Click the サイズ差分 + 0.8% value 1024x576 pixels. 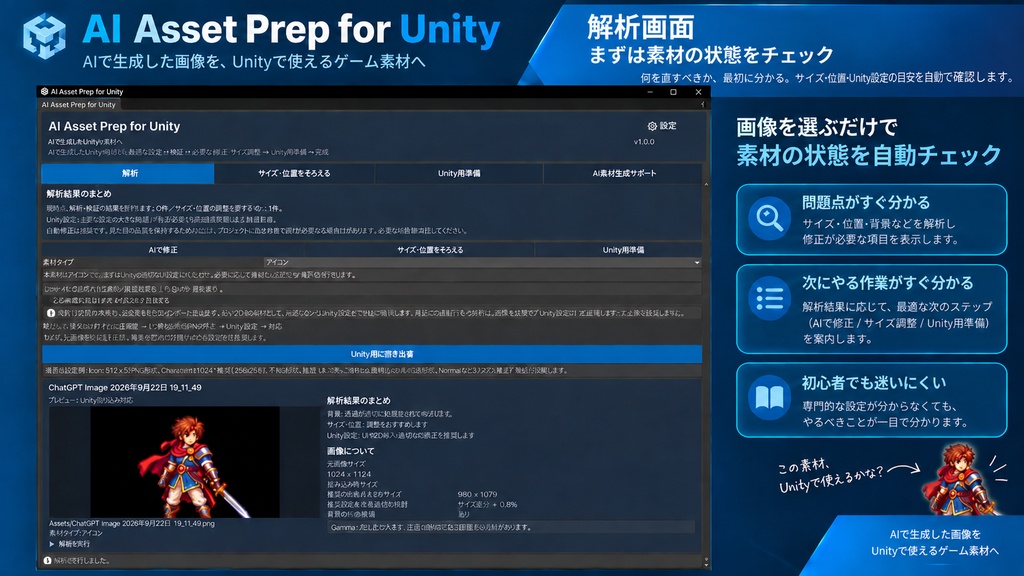click(487, 504)
